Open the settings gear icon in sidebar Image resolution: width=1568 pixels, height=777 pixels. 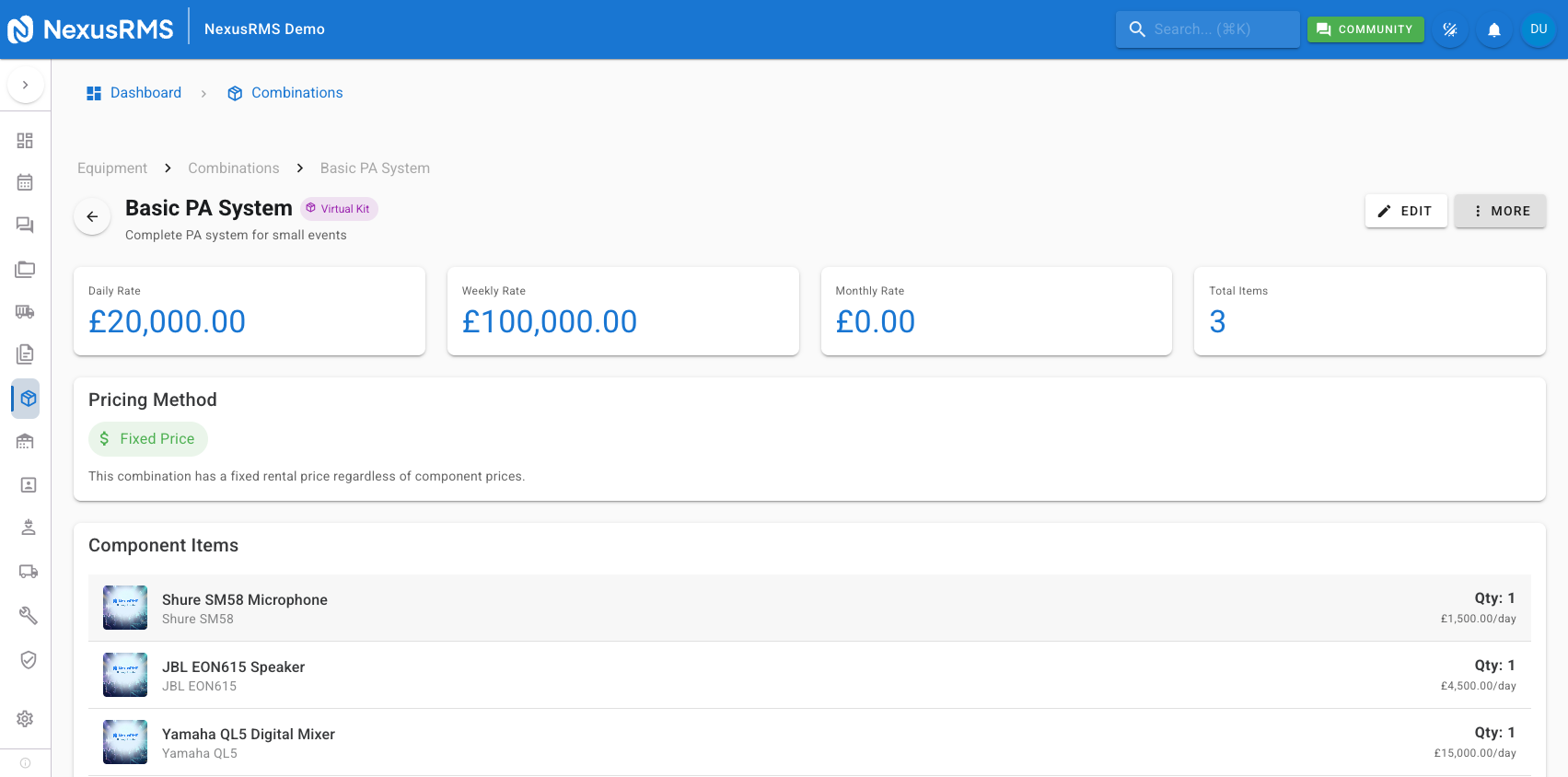(x=25, y=718)
